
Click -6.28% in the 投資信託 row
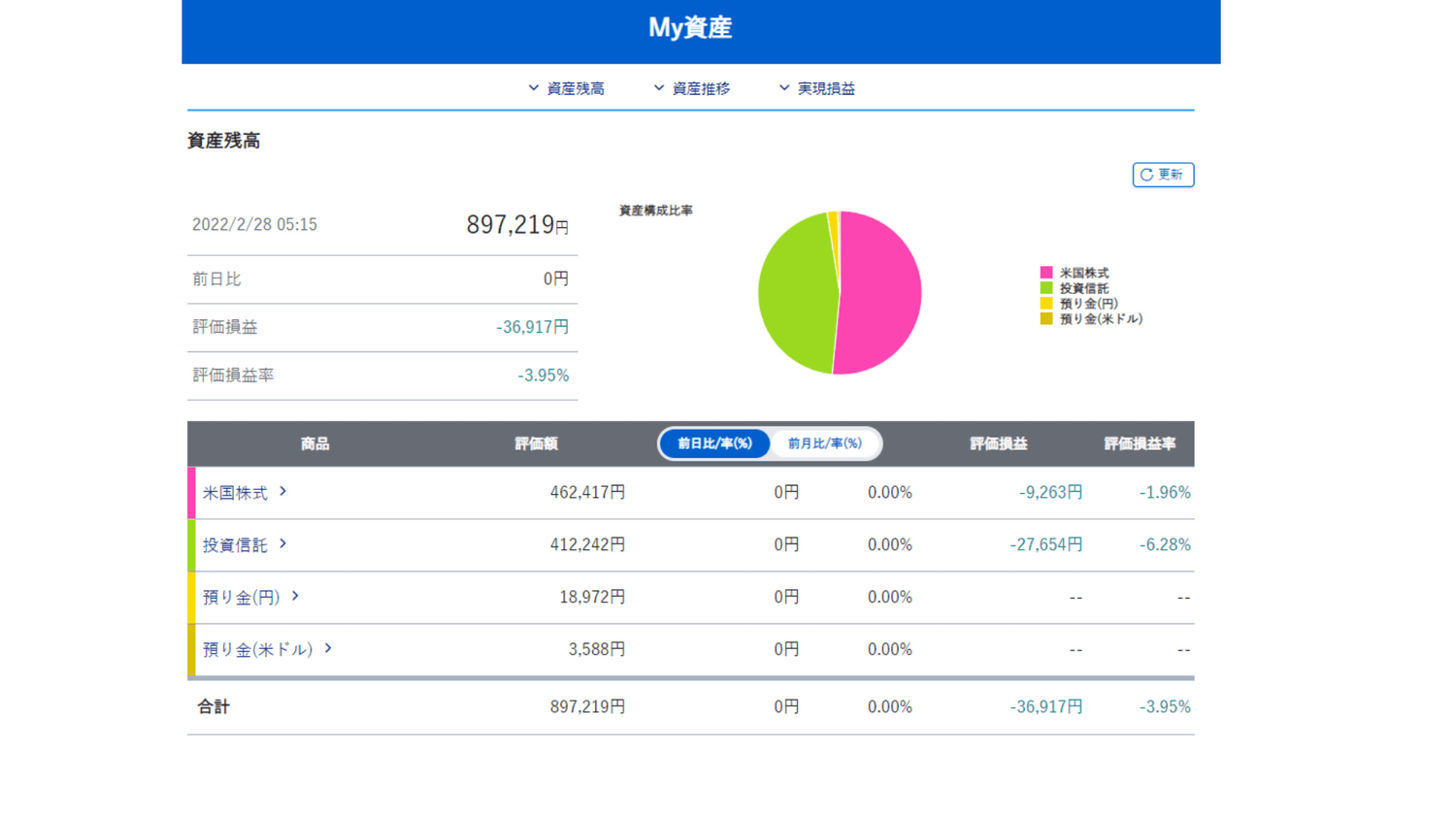click(1165, 545)
